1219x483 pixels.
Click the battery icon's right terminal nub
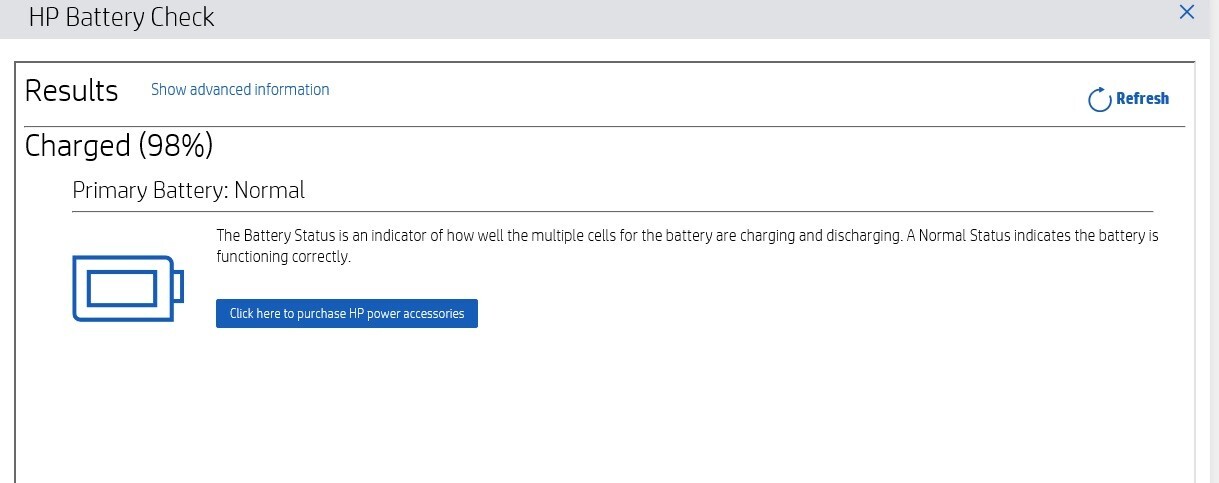coord(180,288)
